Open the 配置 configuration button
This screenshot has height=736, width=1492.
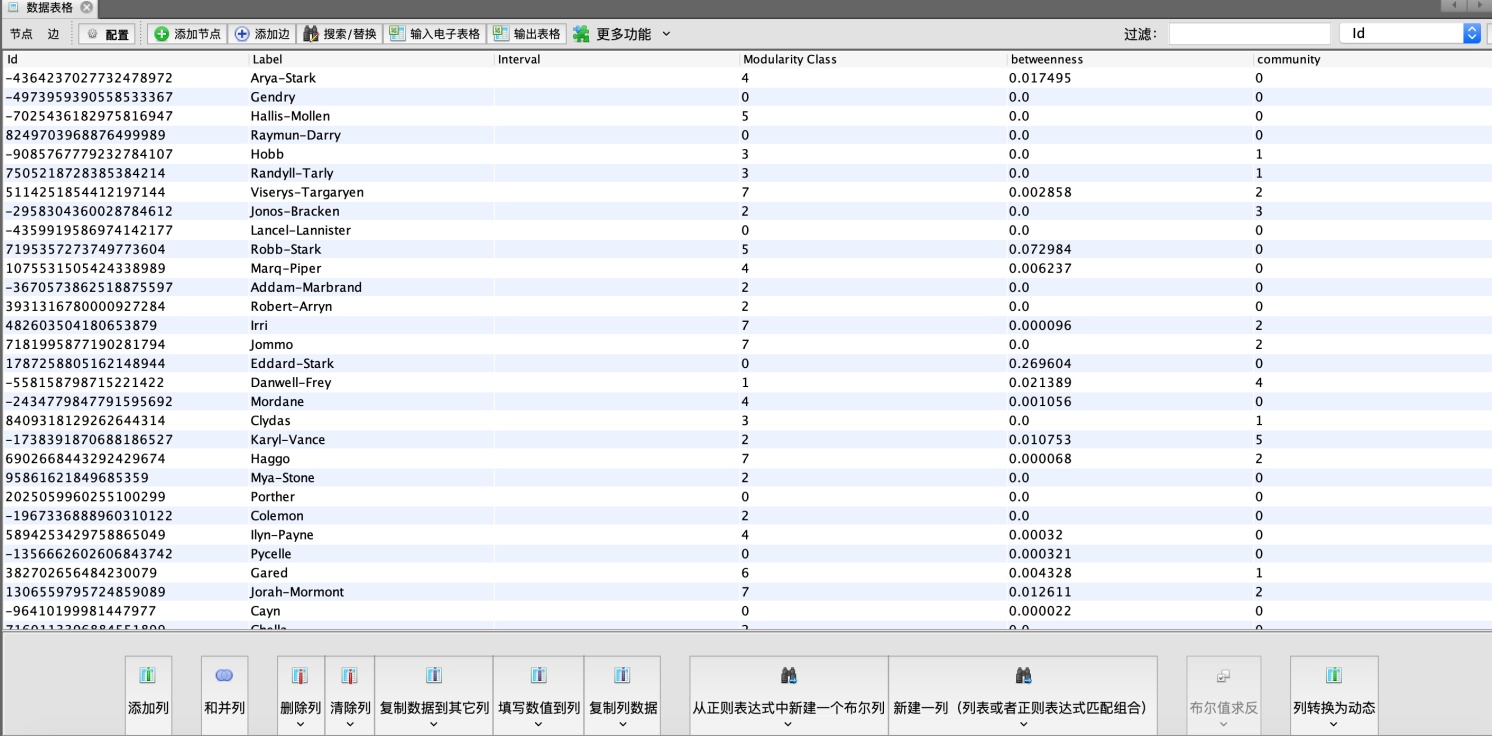(108, 34)
